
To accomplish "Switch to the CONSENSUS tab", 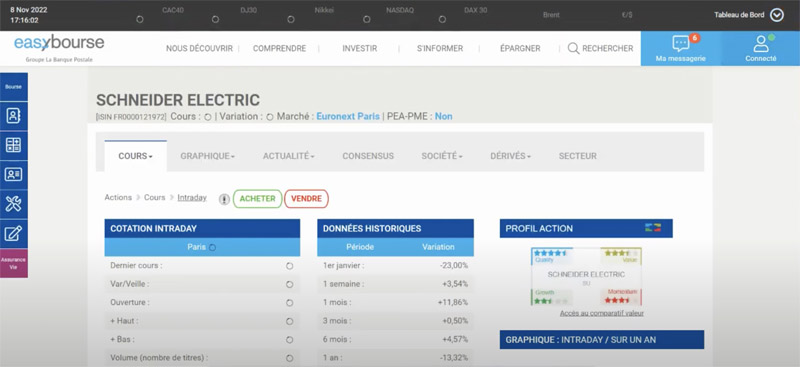I will 368,156.
